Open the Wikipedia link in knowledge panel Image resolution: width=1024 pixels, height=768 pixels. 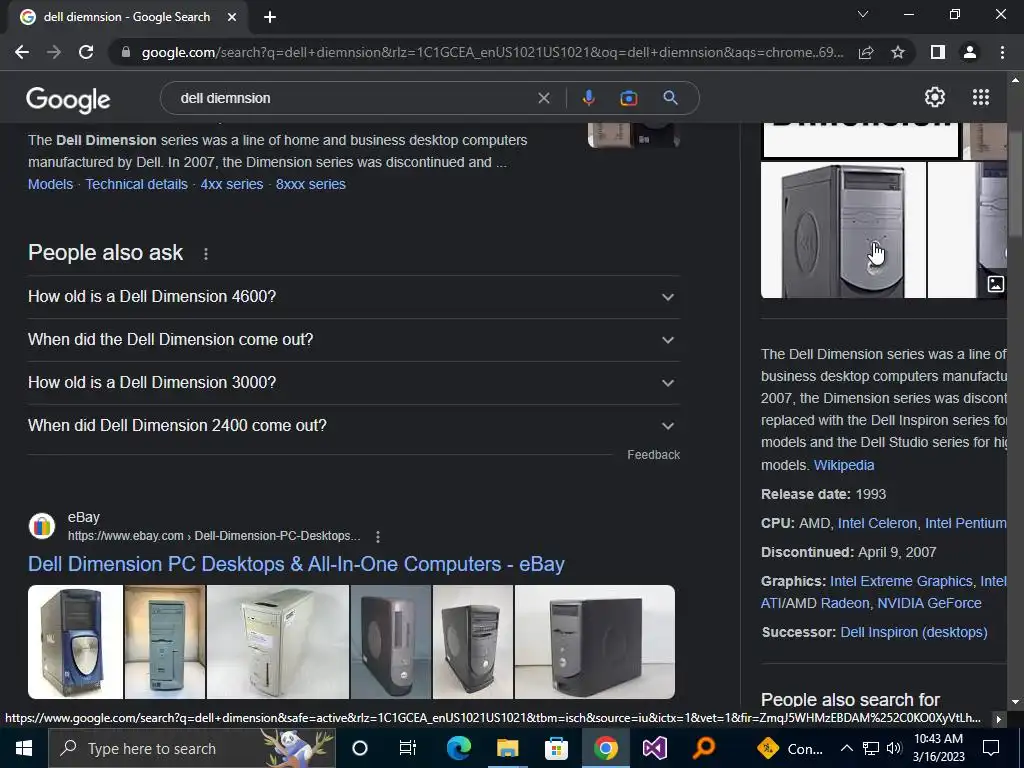pos(844,465)
